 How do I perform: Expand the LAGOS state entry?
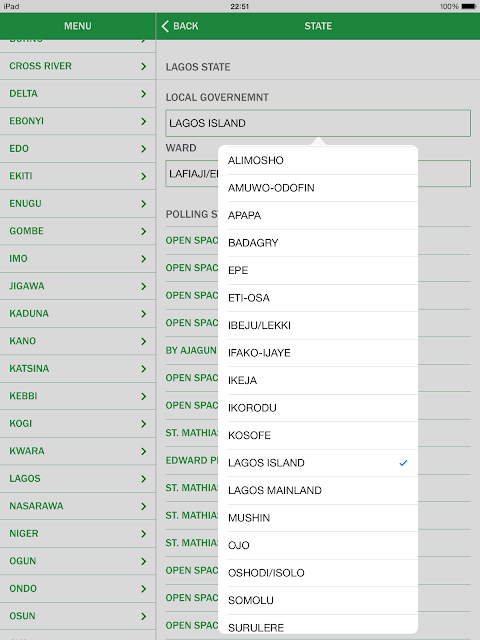(x=78, y=478)
